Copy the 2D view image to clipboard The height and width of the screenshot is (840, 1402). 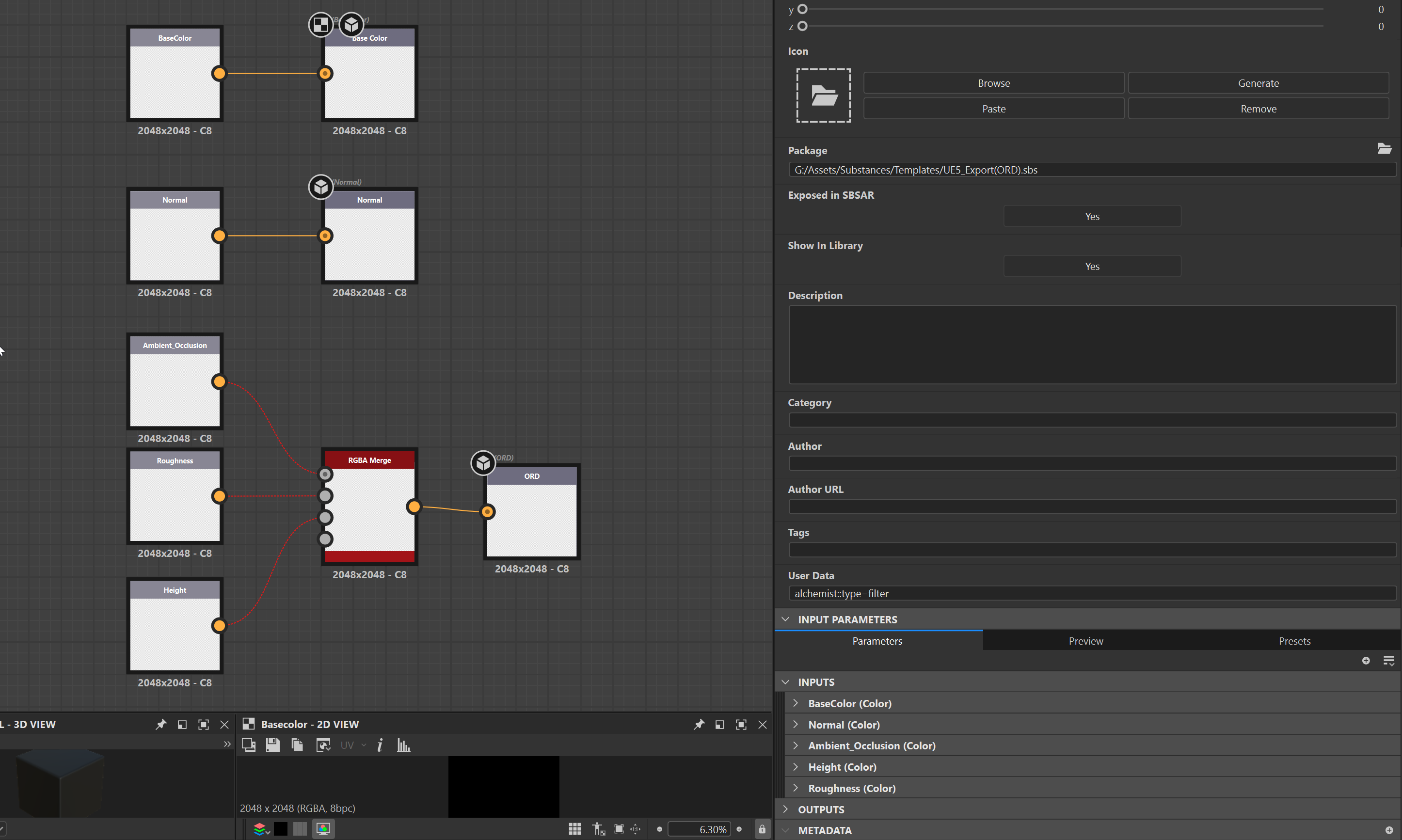click(x=297, y=745)
